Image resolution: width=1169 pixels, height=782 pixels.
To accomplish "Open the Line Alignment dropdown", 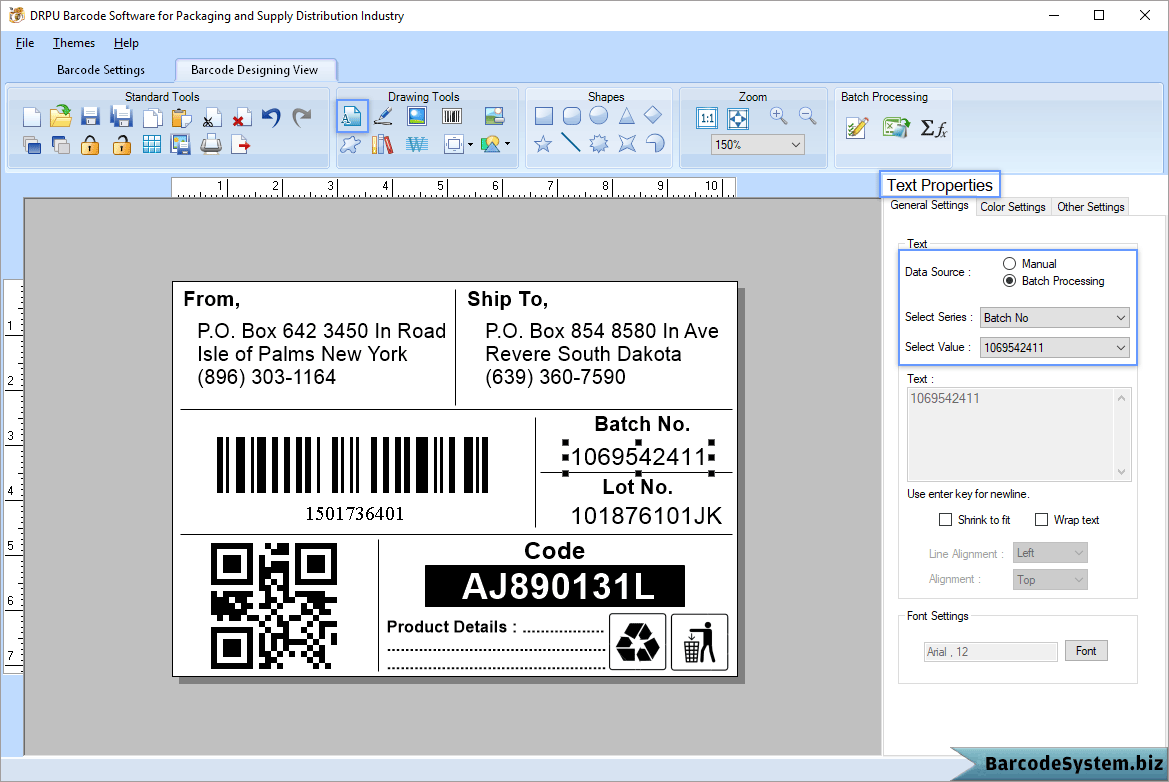I will pyautogui.click(x=1050, y=553).
